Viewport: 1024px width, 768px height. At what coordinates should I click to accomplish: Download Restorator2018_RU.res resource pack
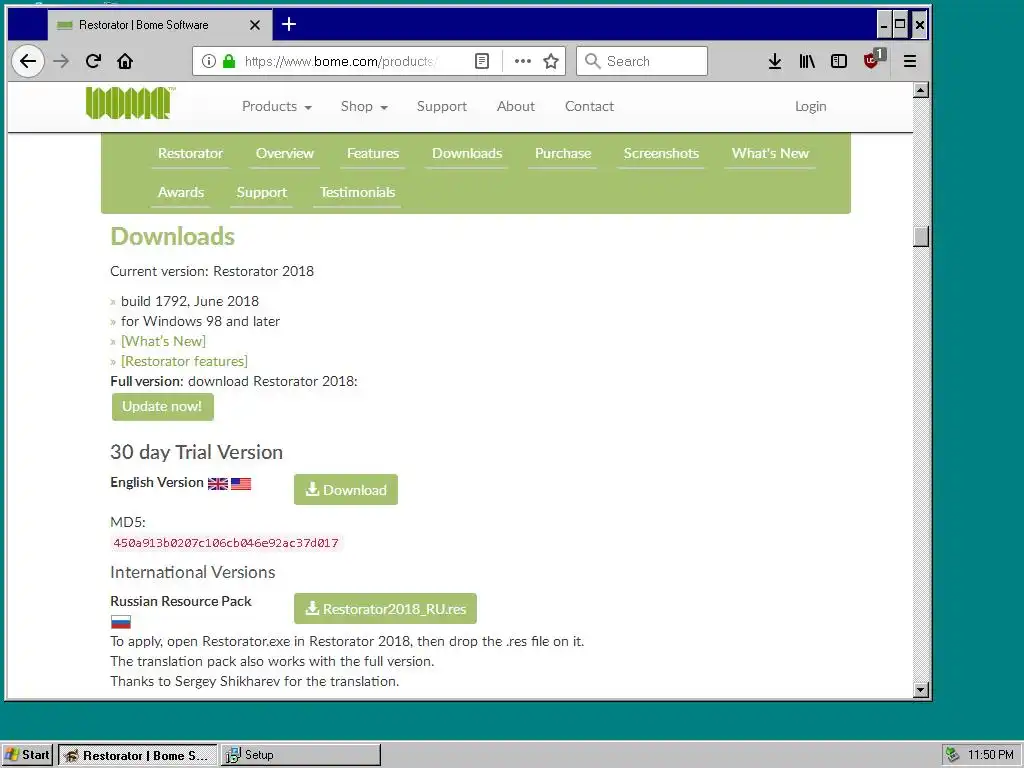(385, 609)
